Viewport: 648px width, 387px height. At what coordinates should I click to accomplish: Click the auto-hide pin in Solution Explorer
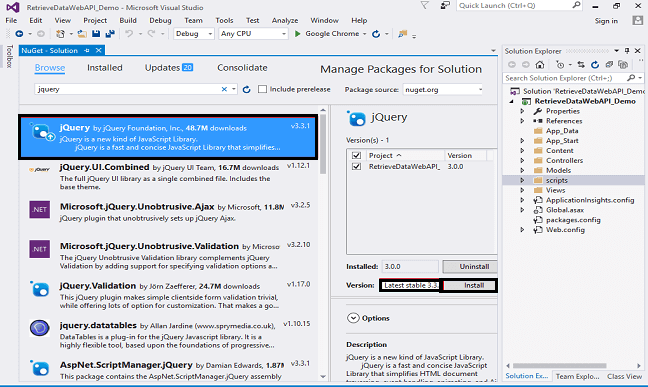tap(627, 51)
